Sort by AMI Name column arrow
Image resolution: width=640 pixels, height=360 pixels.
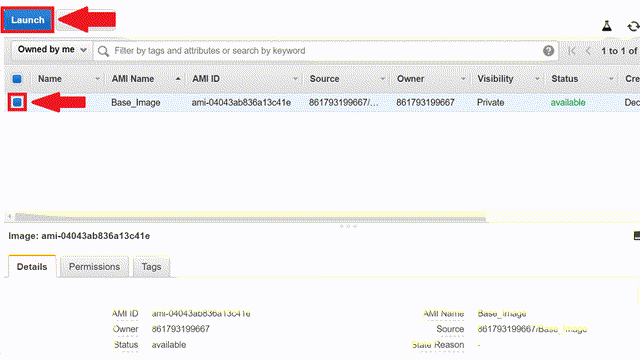coord(178,79)
